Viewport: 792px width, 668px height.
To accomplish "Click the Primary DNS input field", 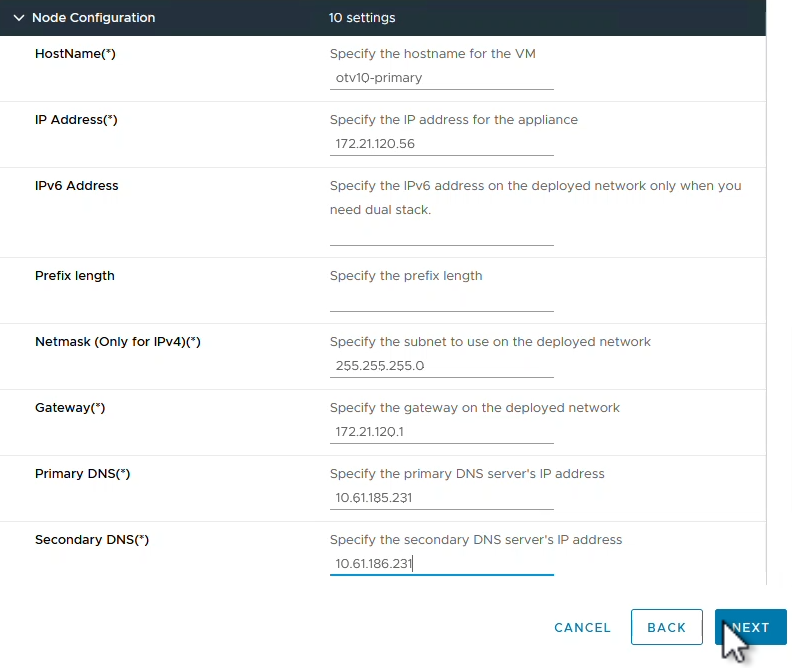I will click(x=441, y=498).
